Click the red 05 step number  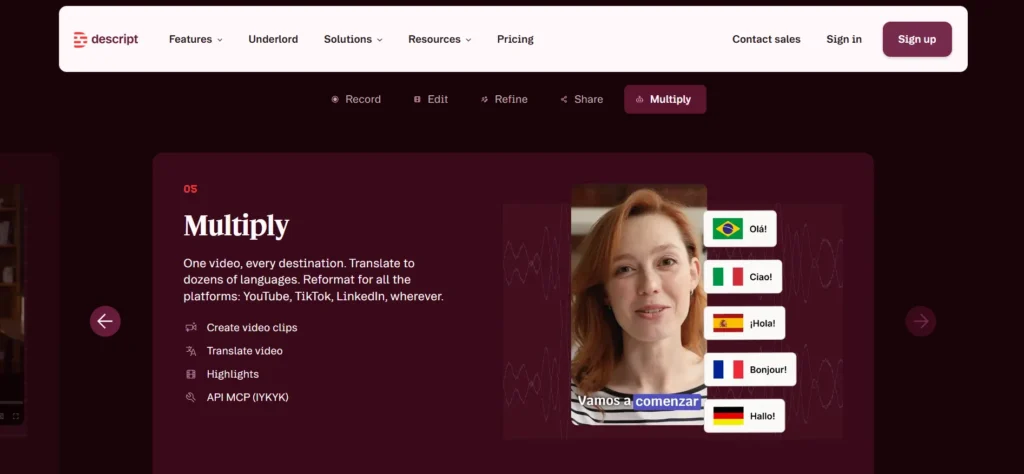190,189
